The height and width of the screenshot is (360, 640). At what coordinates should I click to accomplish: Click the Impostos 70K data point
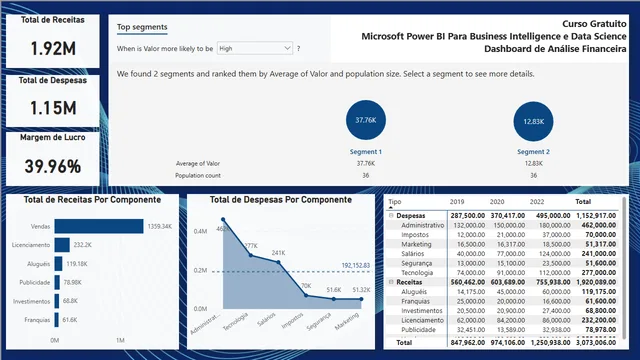306,296
